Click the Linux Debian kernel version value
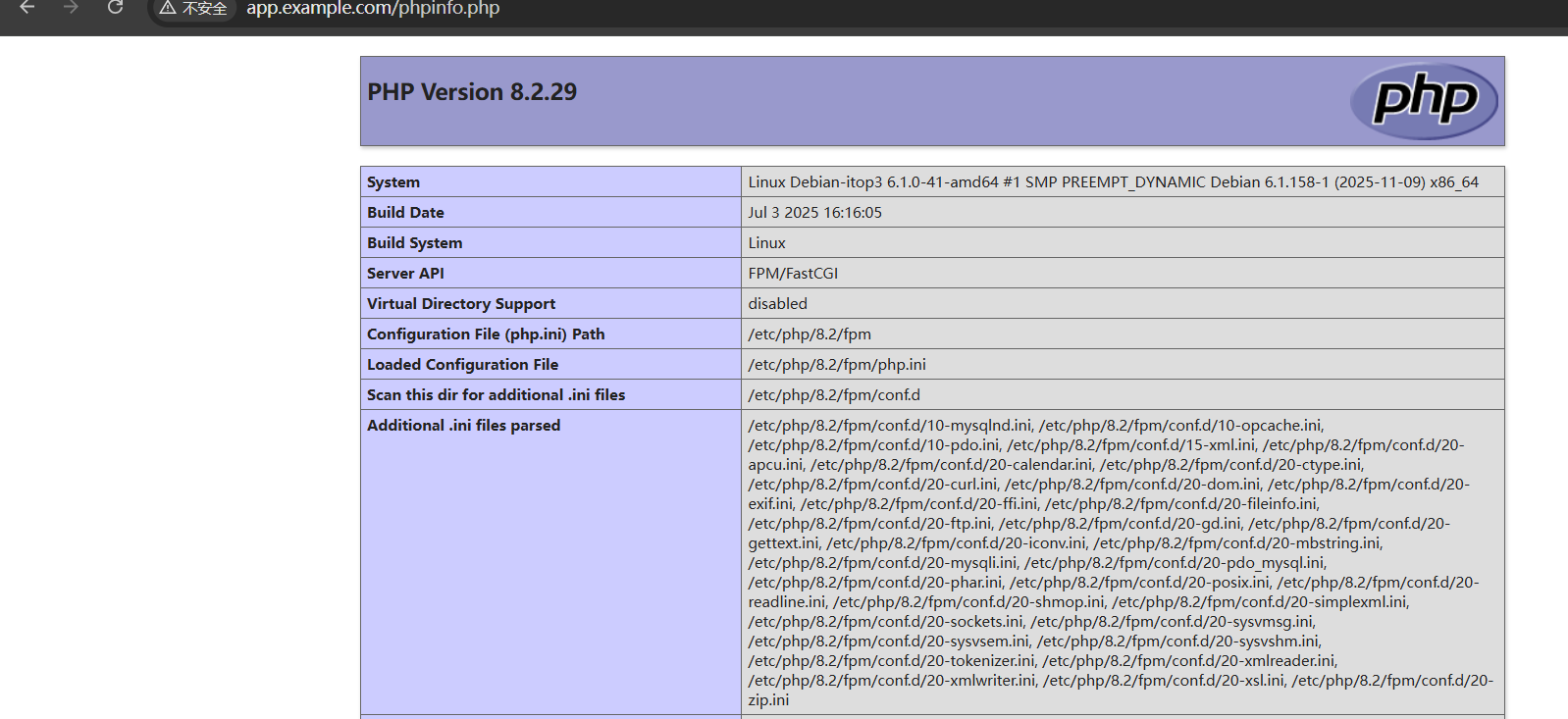Viewport: 1568px width, 719px height. (x=1113, y=182)
